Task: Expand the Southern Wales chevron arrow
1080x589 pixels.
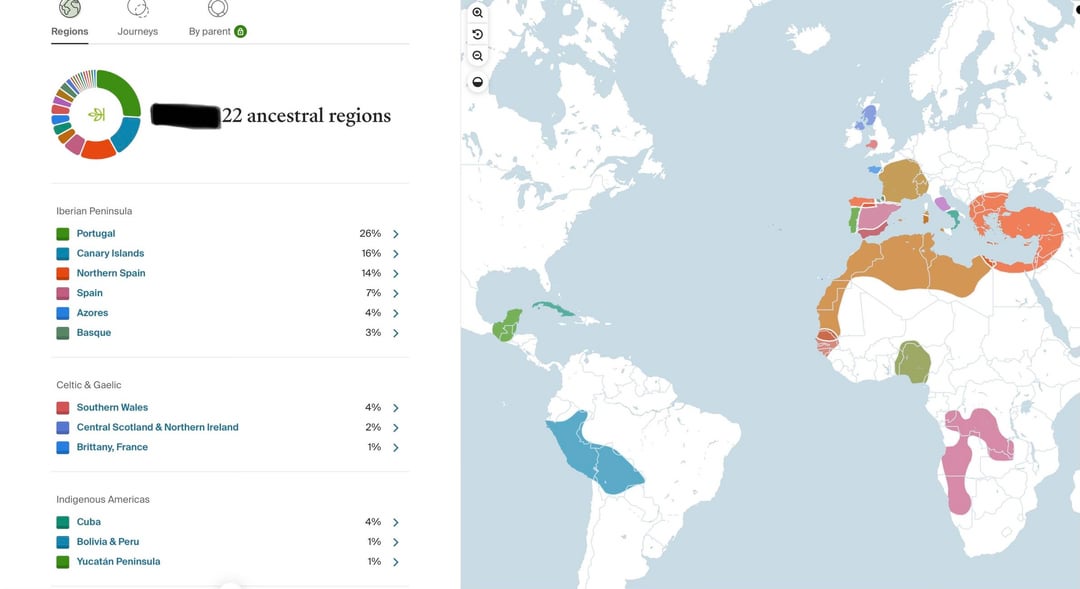Action: 396,408
